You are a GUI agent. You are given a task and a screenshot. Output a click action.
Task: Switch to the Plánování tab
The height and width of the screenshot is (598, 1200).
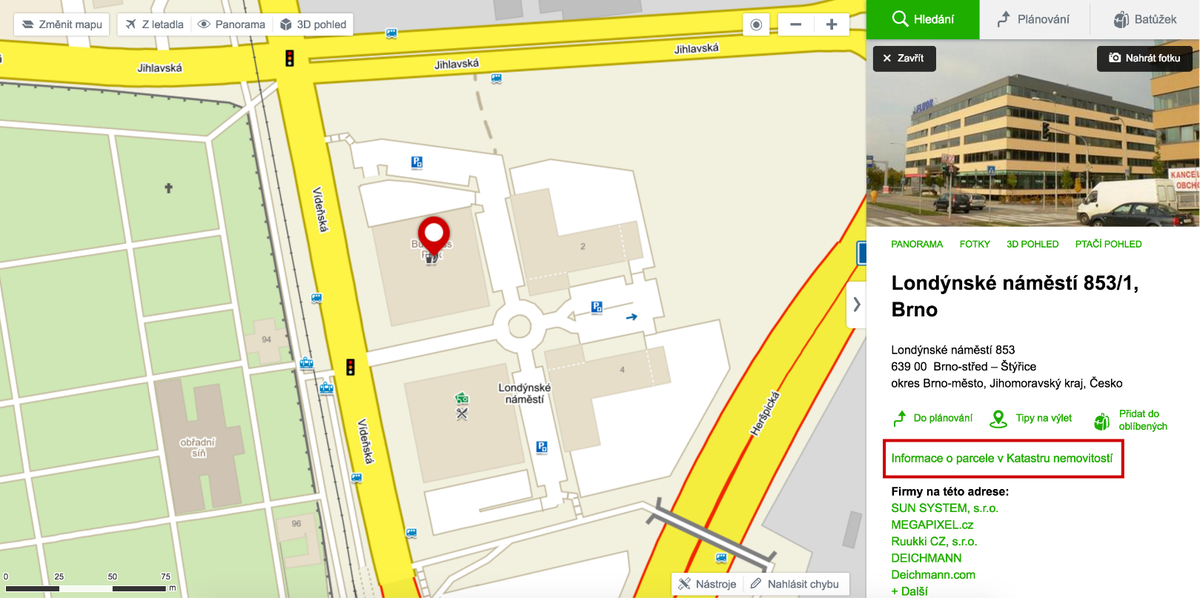(x=1035, y=19)
